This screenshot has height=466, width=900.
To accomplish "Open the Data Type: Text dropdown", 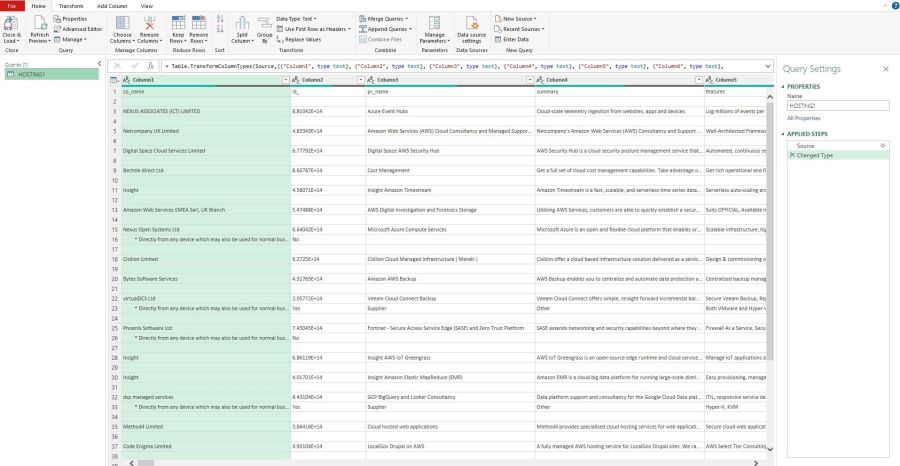I will (x=296, y=19).
